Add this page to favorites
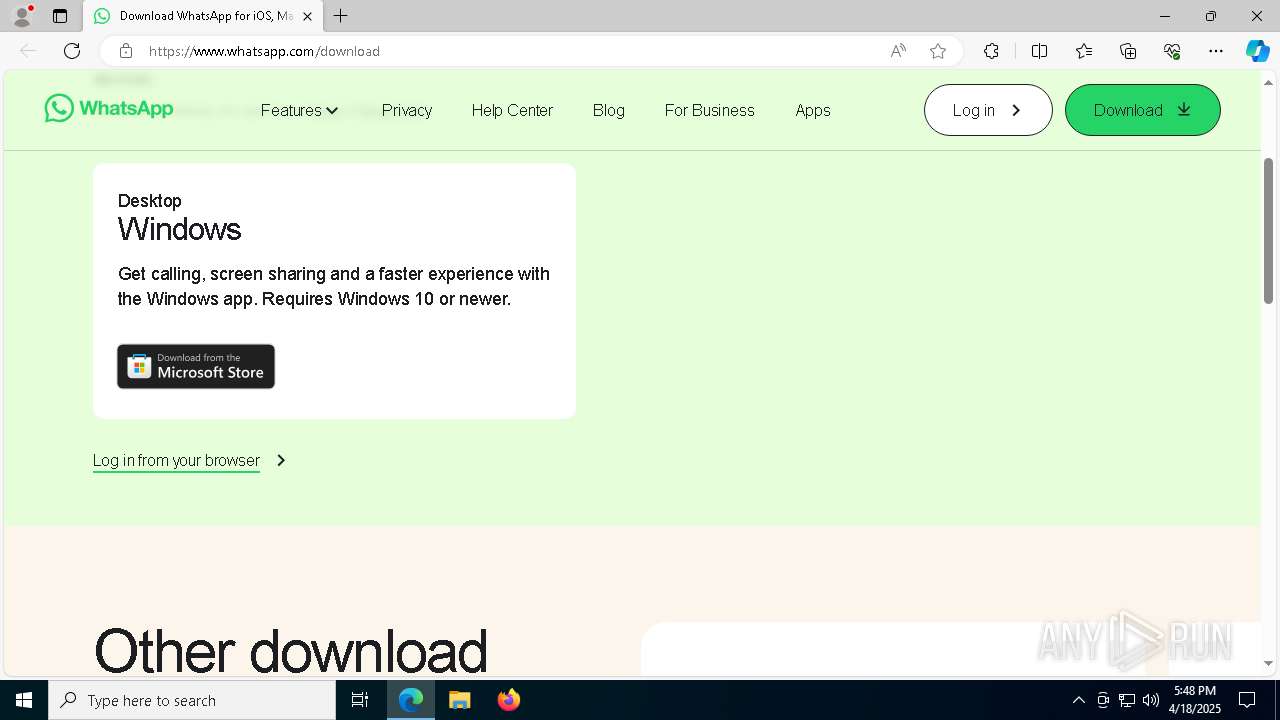The height and width of the screenshot is (720, 1280). point(938,51)
